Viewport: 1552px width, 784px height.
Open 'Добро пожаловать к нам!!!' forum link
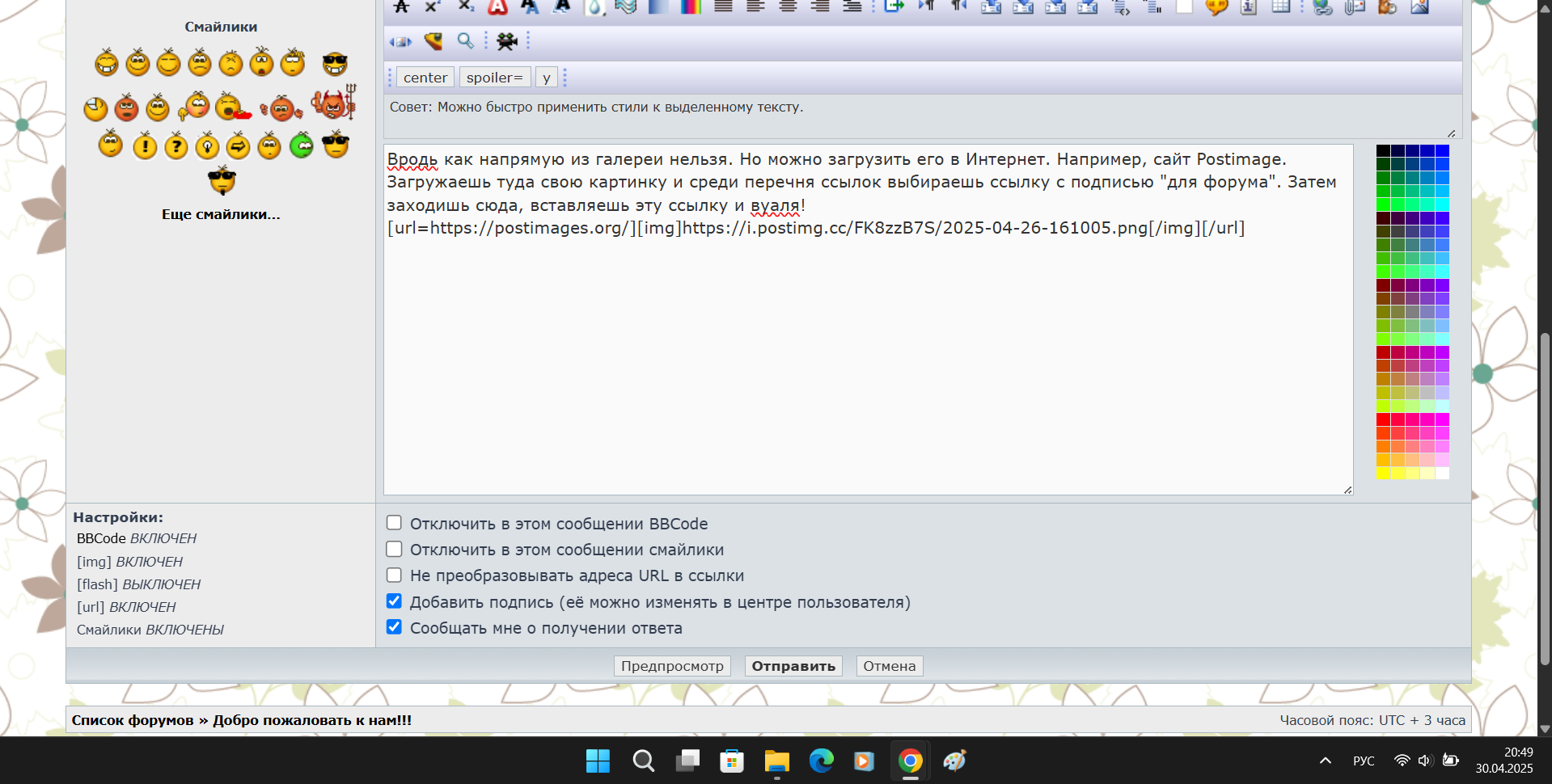312,720
